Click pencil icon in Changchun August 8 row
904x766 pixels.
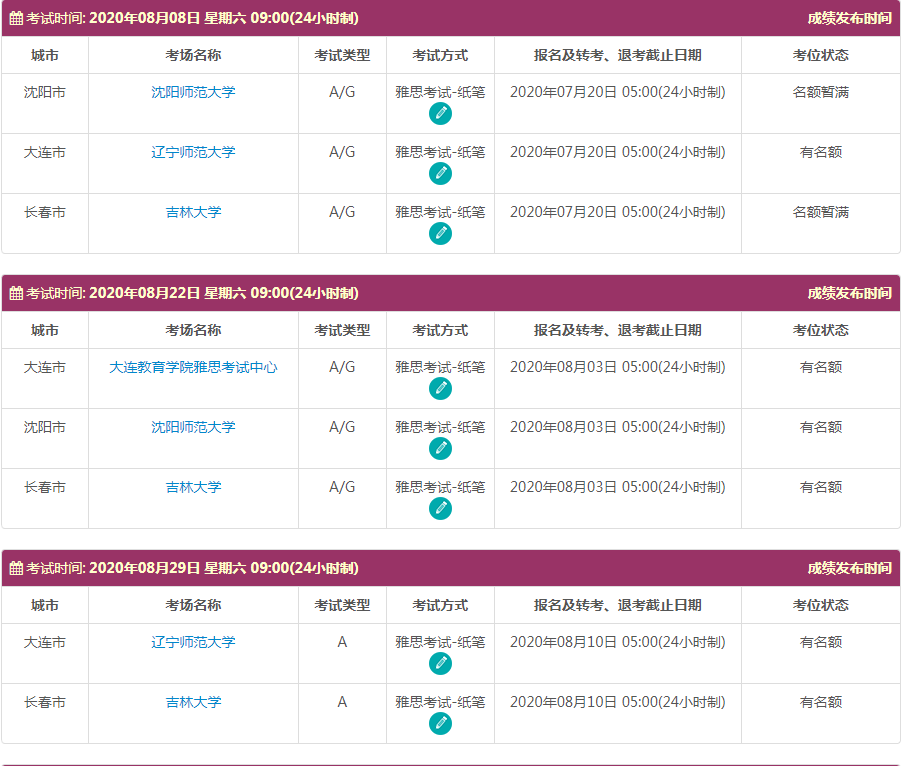tap(440, 233)
